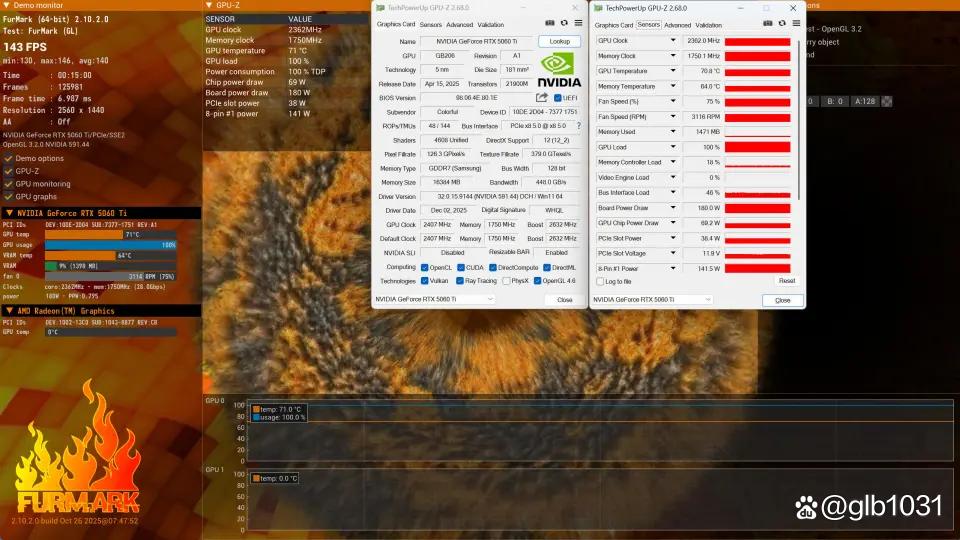The image size is (960, 540).
Task: Click the FurMark flame logo
Action: 78,447
